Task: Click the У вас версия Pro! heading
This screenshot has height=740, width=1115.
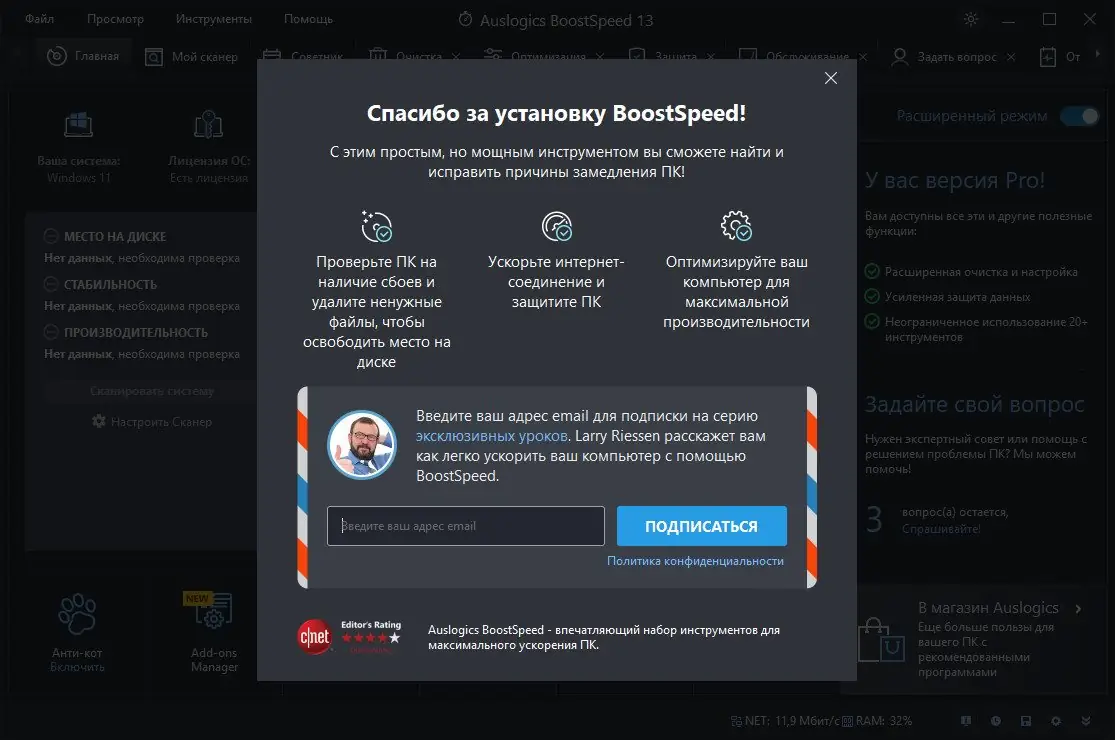Action: point(954,181)
